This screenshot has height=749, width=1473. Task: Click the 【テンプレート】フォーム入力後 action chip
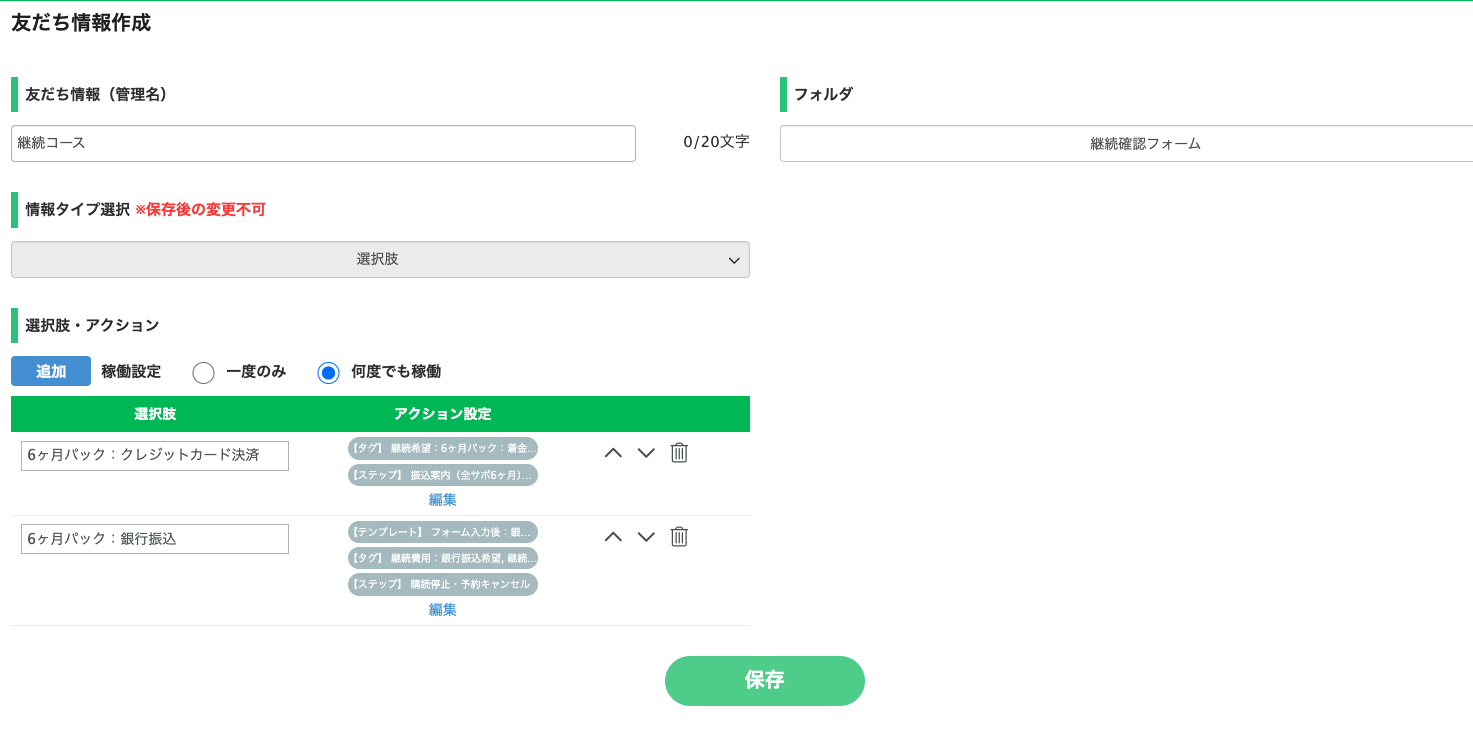[441, 531]
